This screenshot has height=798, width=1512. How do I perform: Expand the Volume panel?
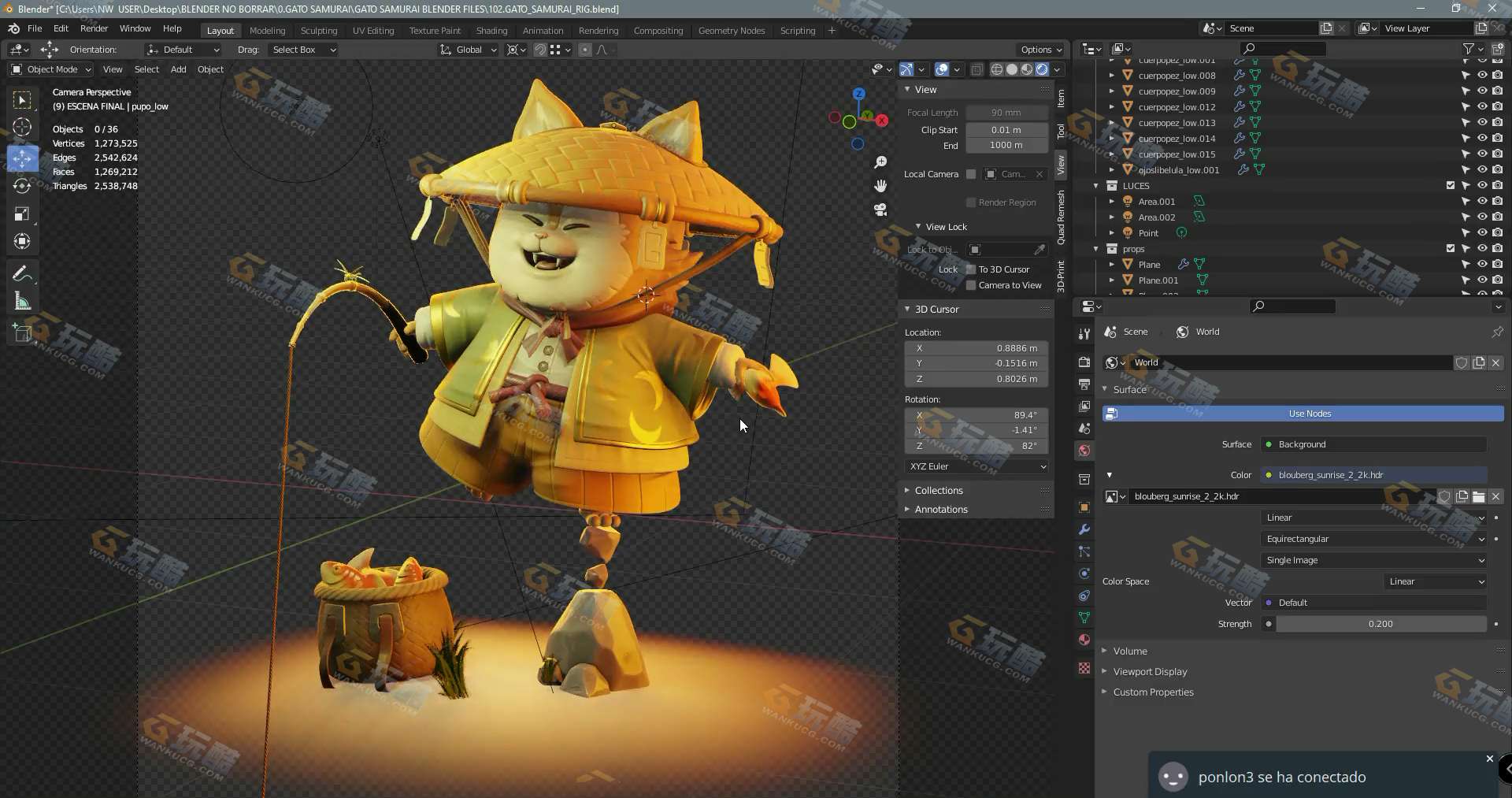(1130, 651)
